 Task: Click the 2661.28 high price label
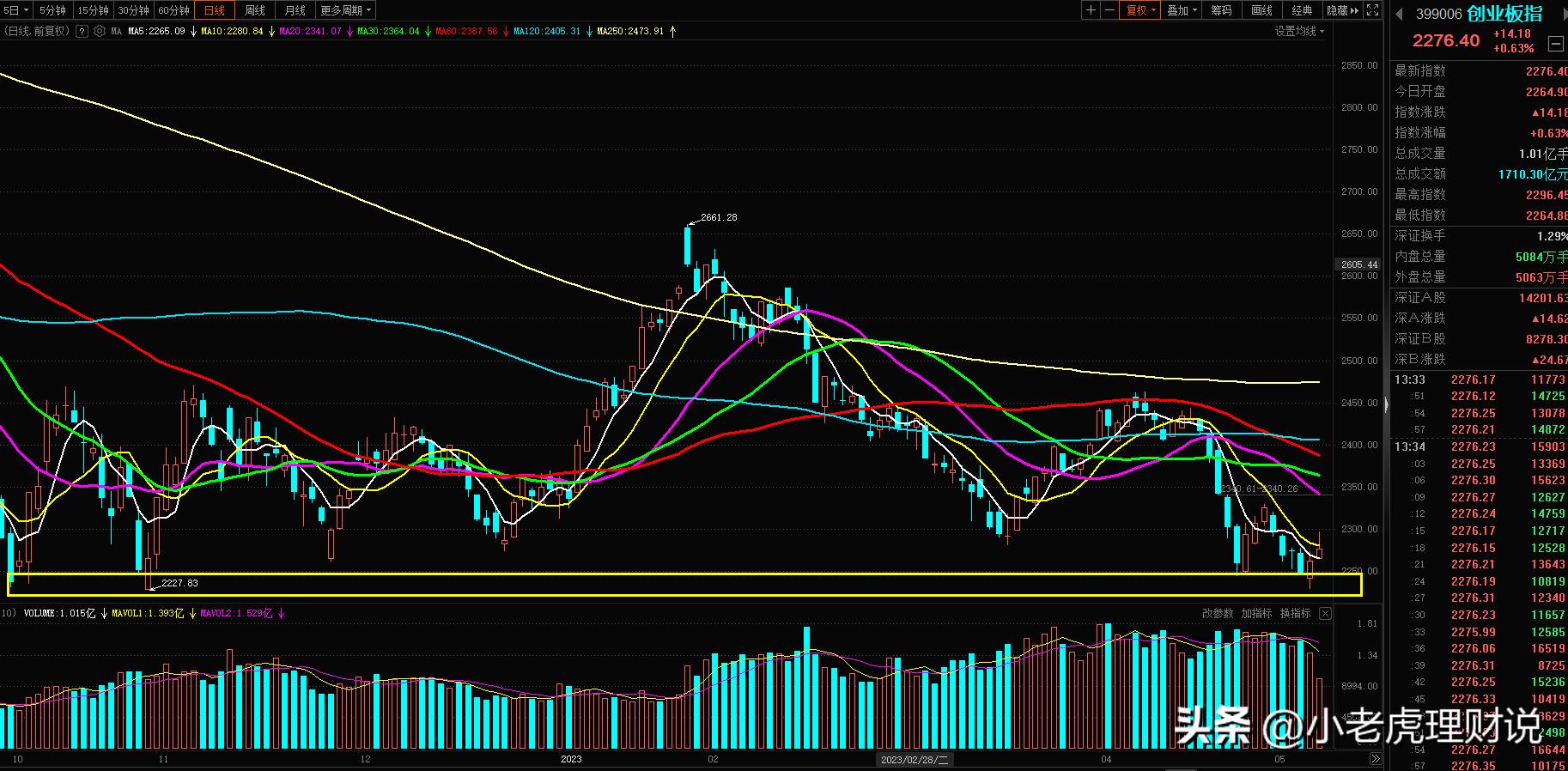pos(719,217)
